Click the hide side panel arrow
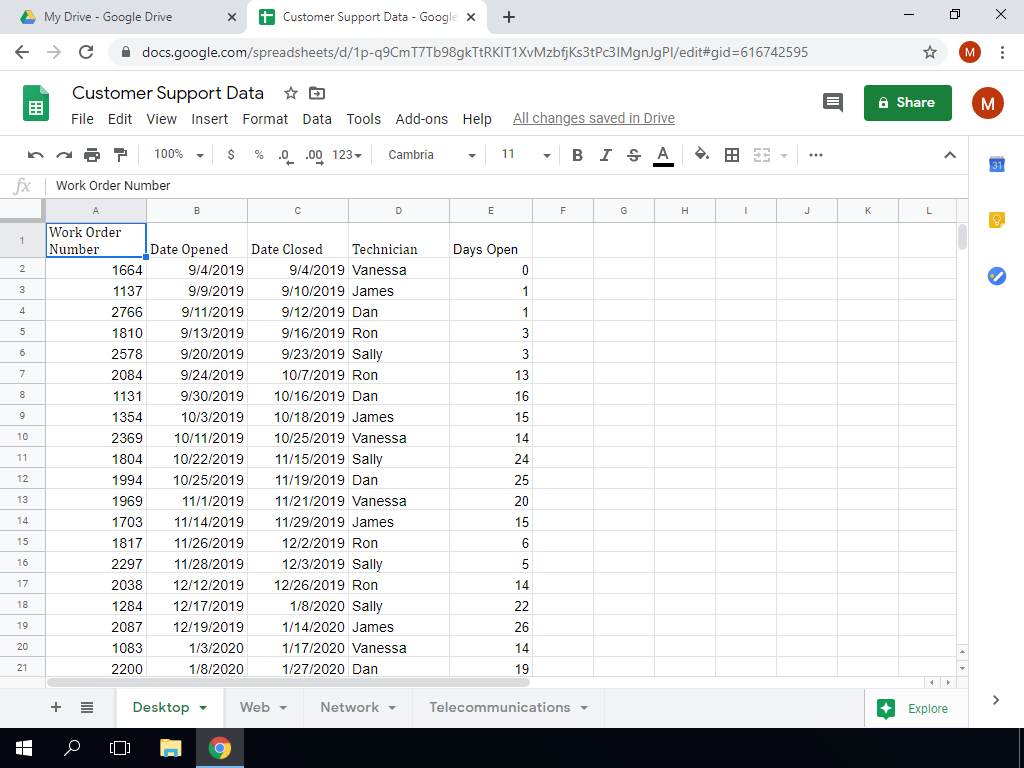This screenshot has height=768, width=1024. coord(996,700)
